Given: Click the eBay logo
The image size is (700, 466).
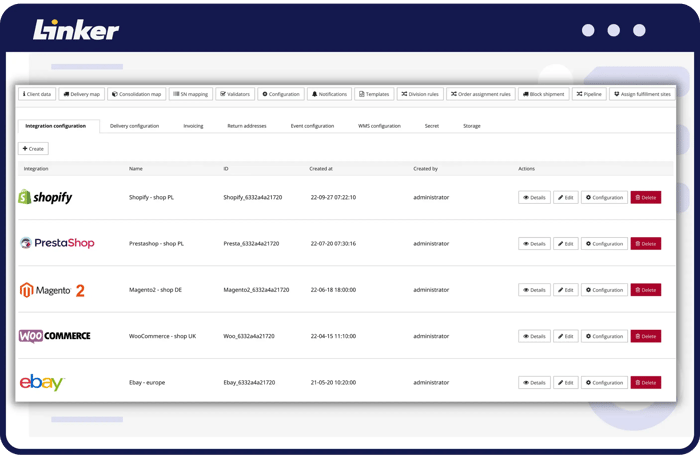Looking at the screenshot, I should (x=42, y=383).
